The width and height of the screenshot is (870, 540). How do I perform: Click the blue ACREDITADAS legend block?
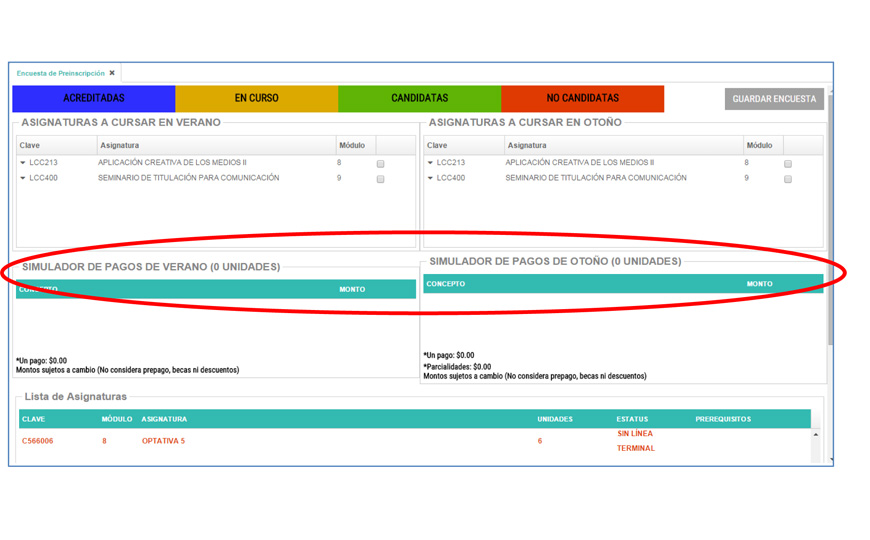point(94,98)
